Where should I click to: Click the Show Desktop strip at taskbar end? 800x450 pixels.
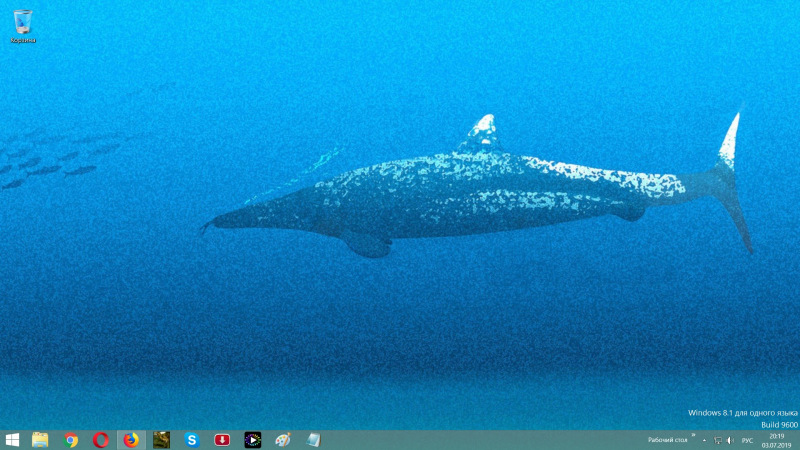coord(798,440)
